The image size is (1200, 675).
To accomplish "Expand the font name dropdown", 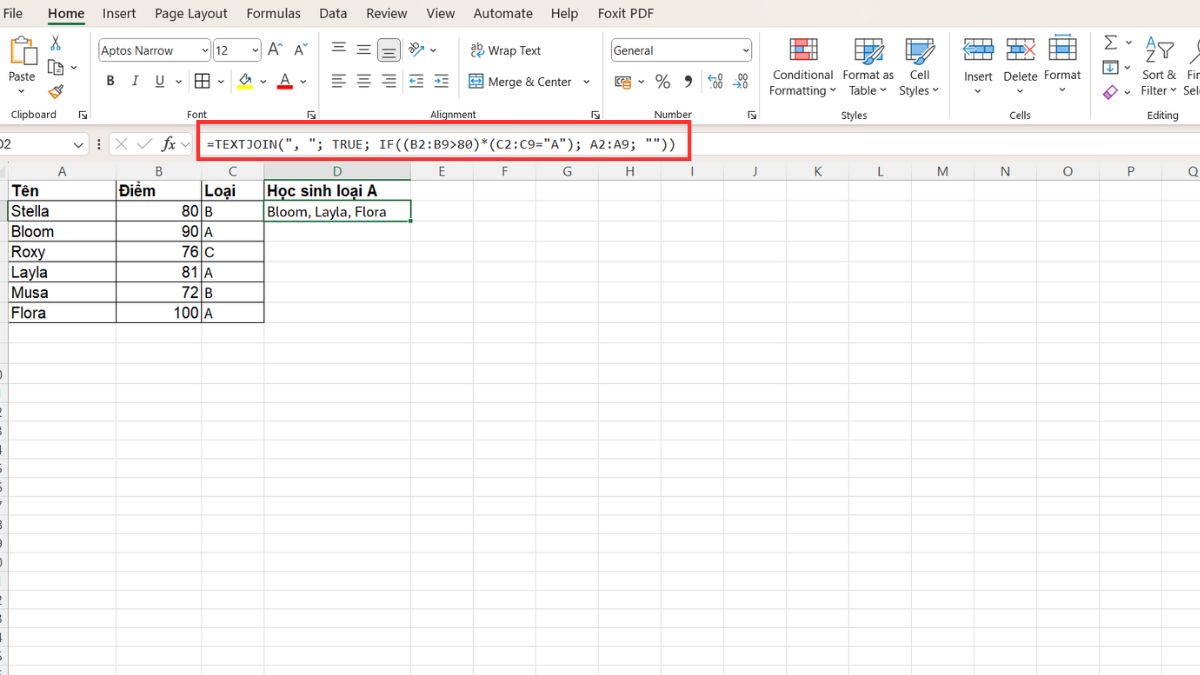I will pyautogui.click(x=205, y=50).
